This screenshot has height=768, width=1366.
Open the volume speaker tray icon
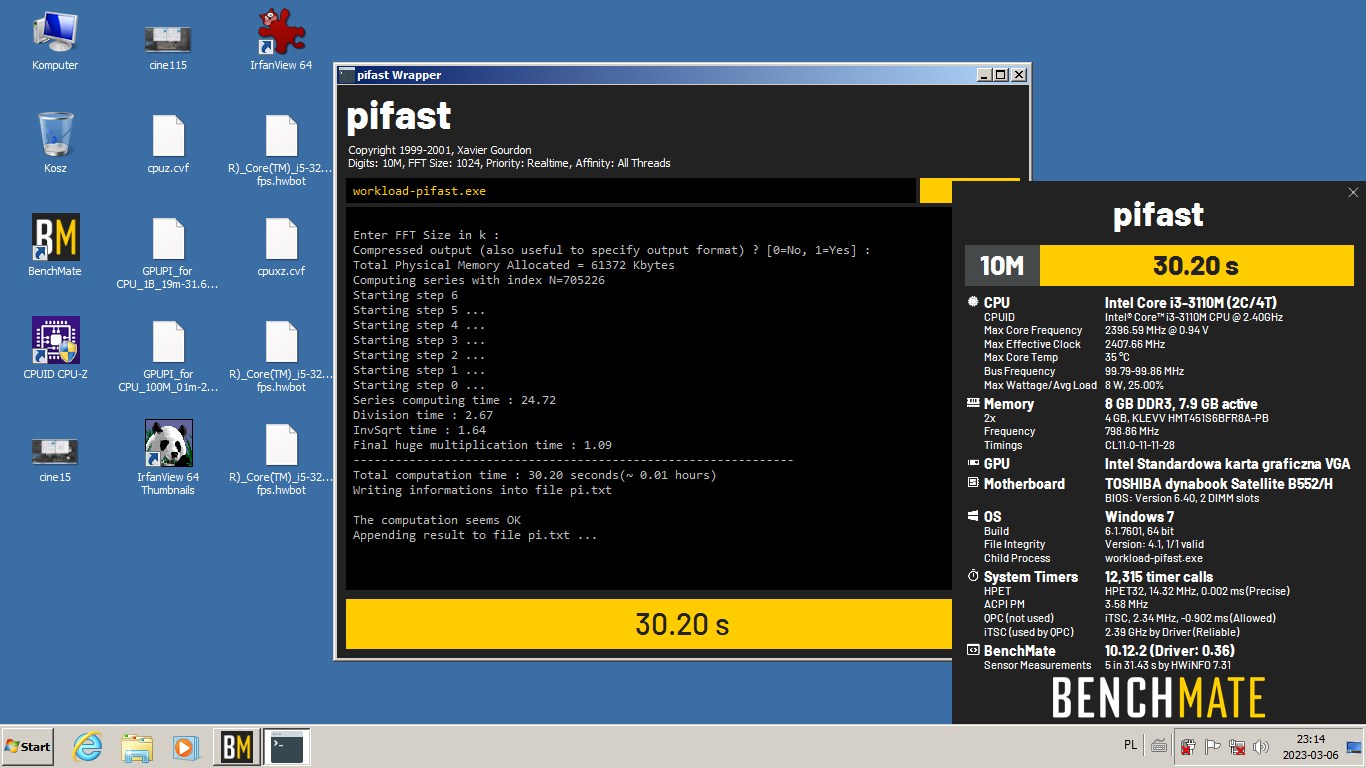(x=1261, y=747)
